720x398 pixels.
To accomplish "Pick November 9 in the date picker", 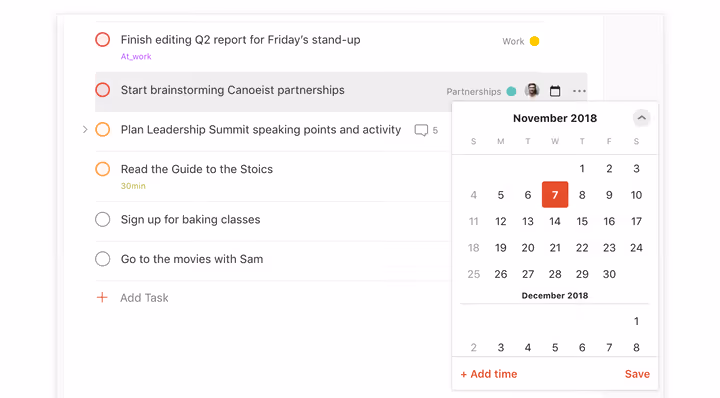I will tap(609, 195).
